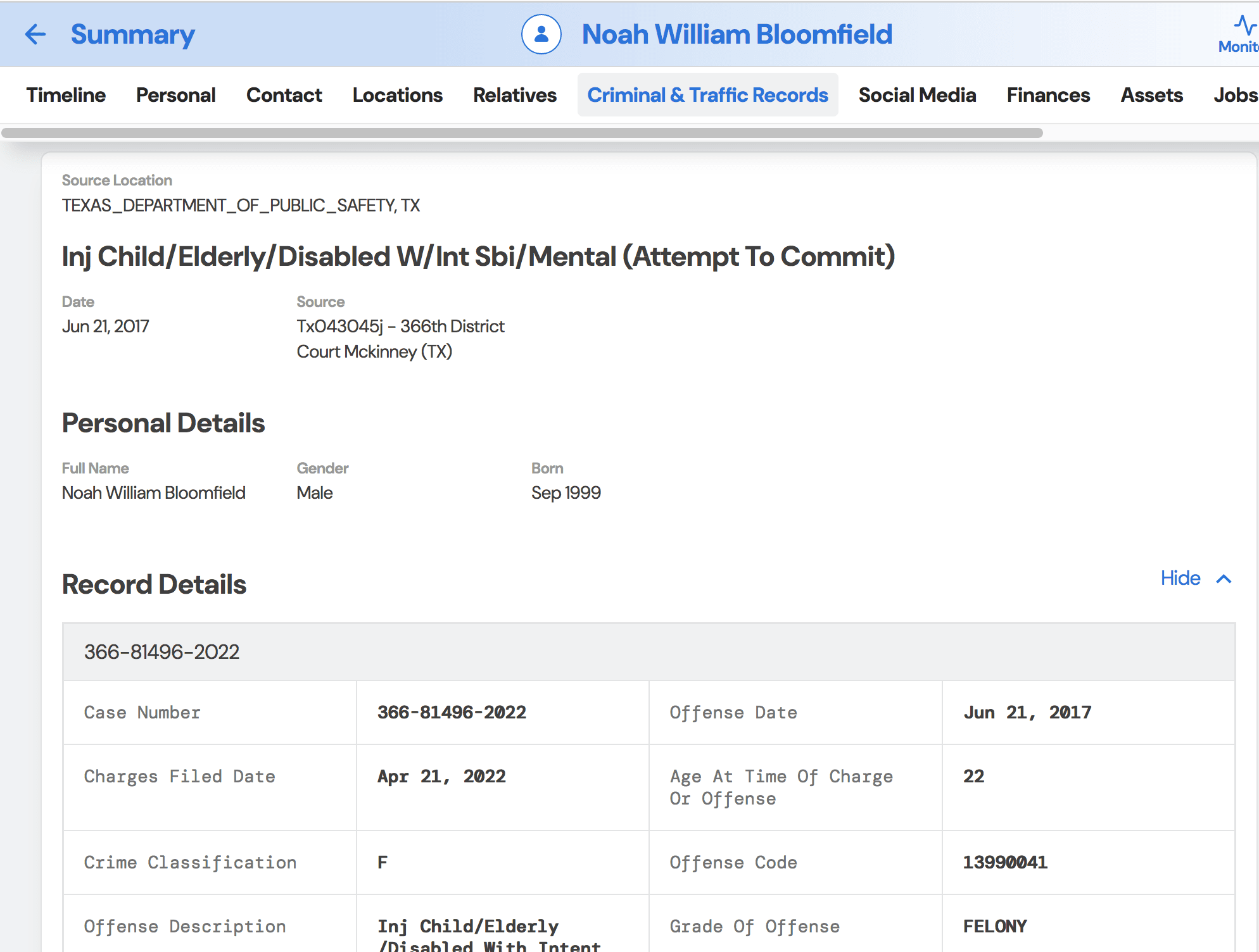This screenshot has width=1259, height=952.
Task: Go to the Contact tab
Action: [x=284, y=95]
